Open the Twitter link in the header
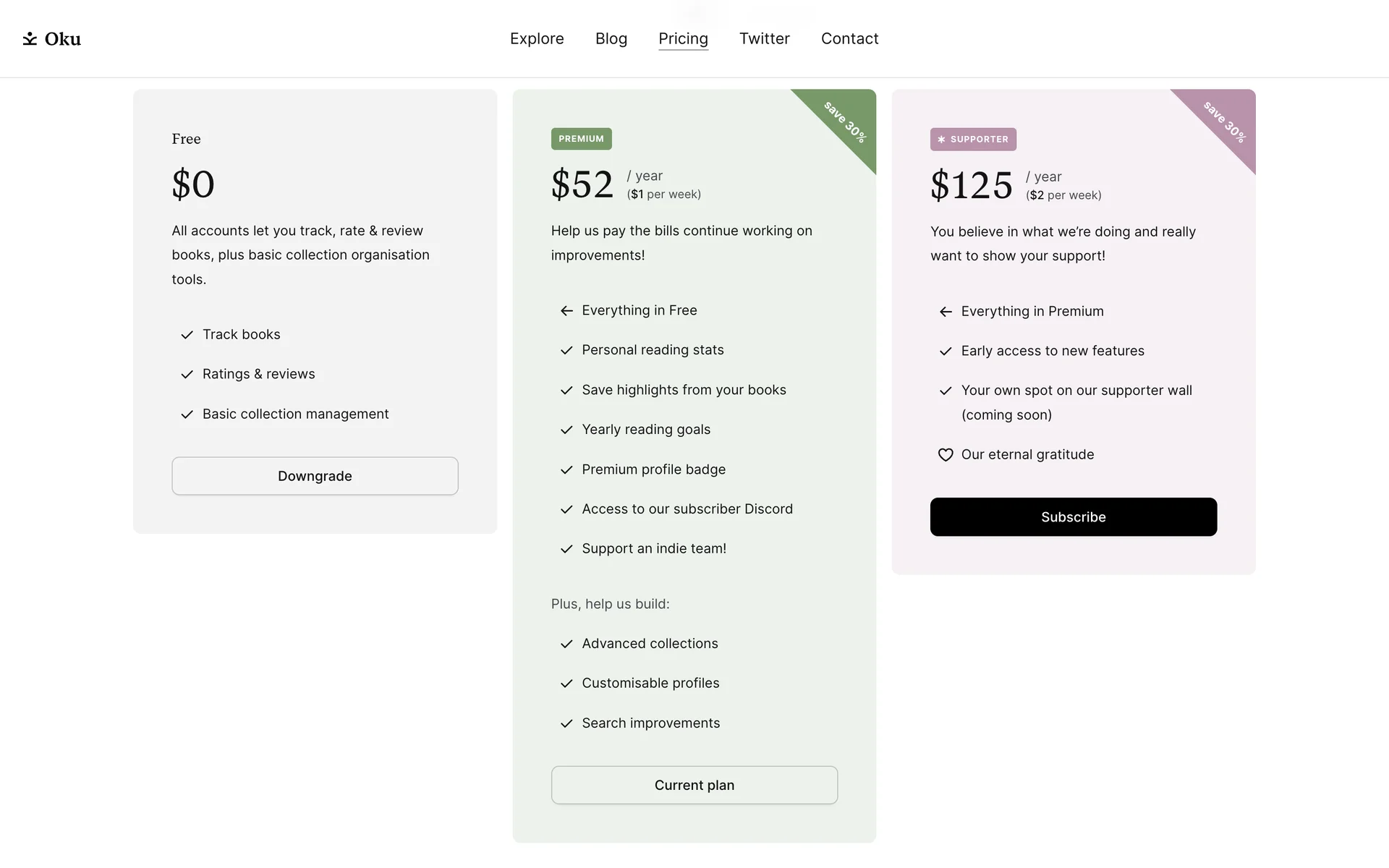This screenshot has width=1389, height=868. 764,39
